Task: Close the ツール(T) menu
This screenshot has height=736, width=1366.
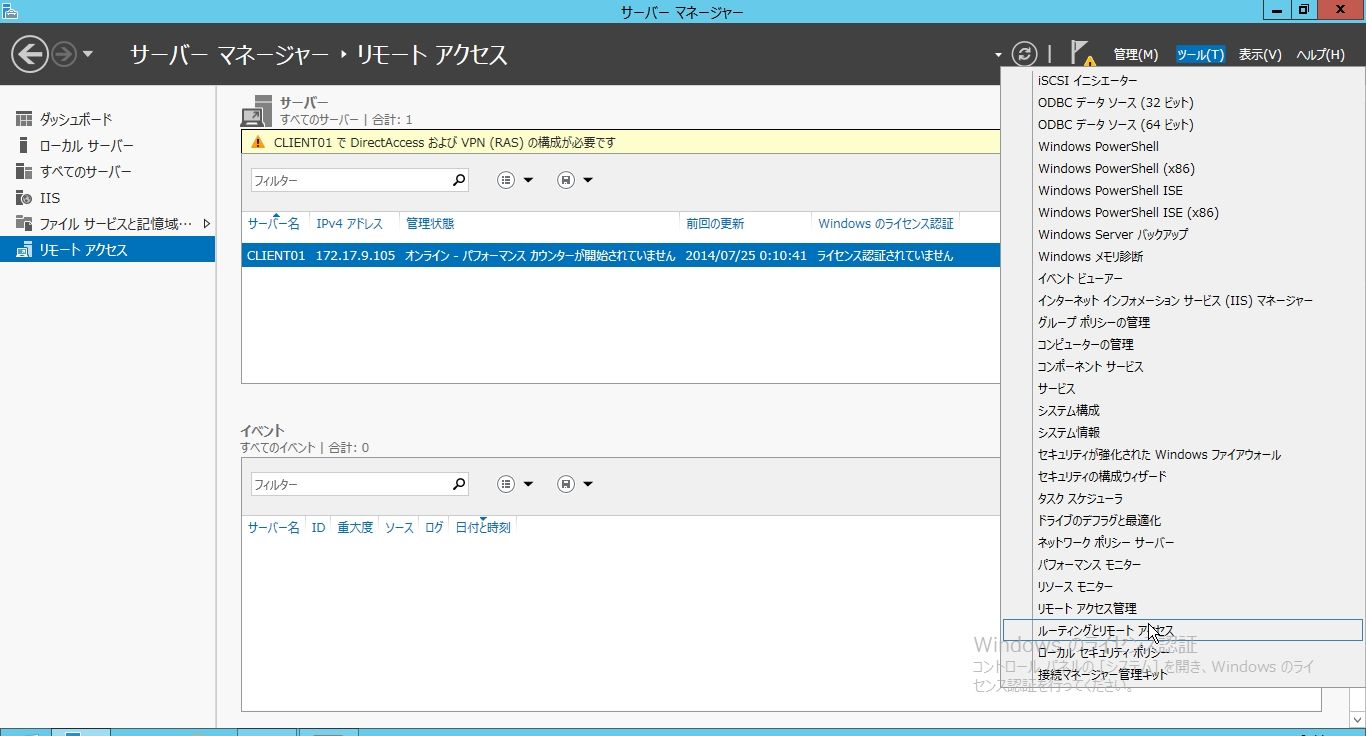Action: click(x=1200, y=55)
